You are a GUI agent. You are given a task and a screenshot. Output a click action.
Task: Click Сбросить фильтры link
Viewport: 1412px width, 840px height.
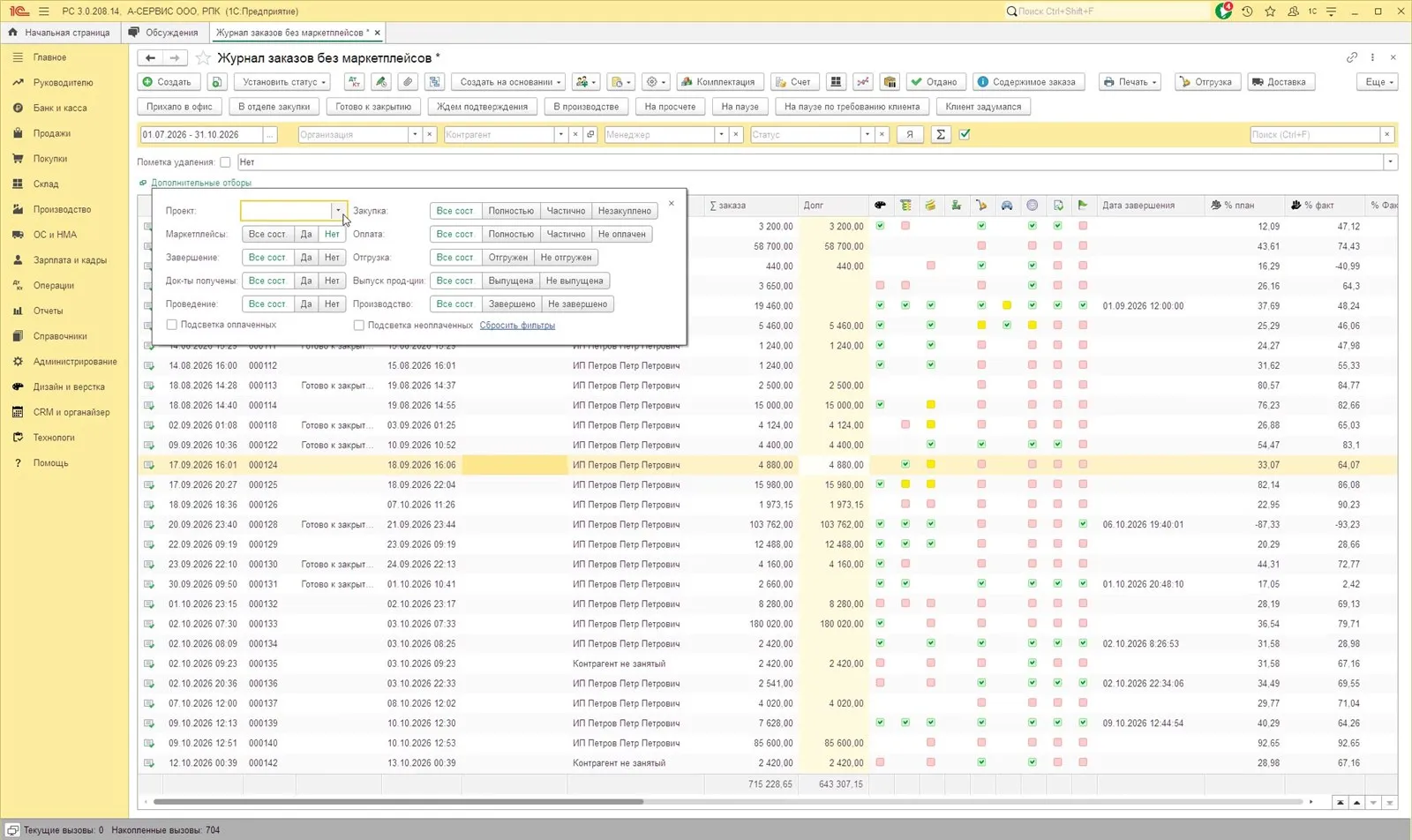tap(517, 326)
